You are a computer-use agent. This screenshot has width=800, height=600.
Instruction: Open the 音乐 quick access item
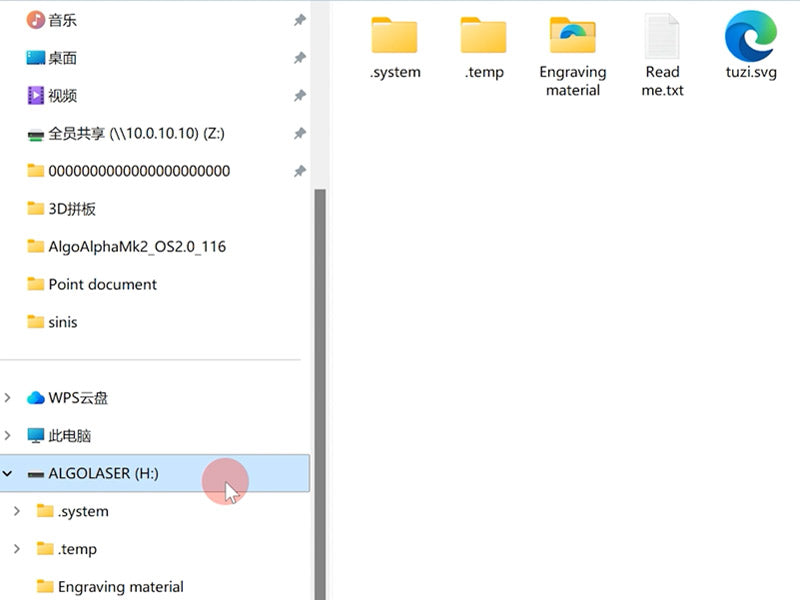pos(62,20)
